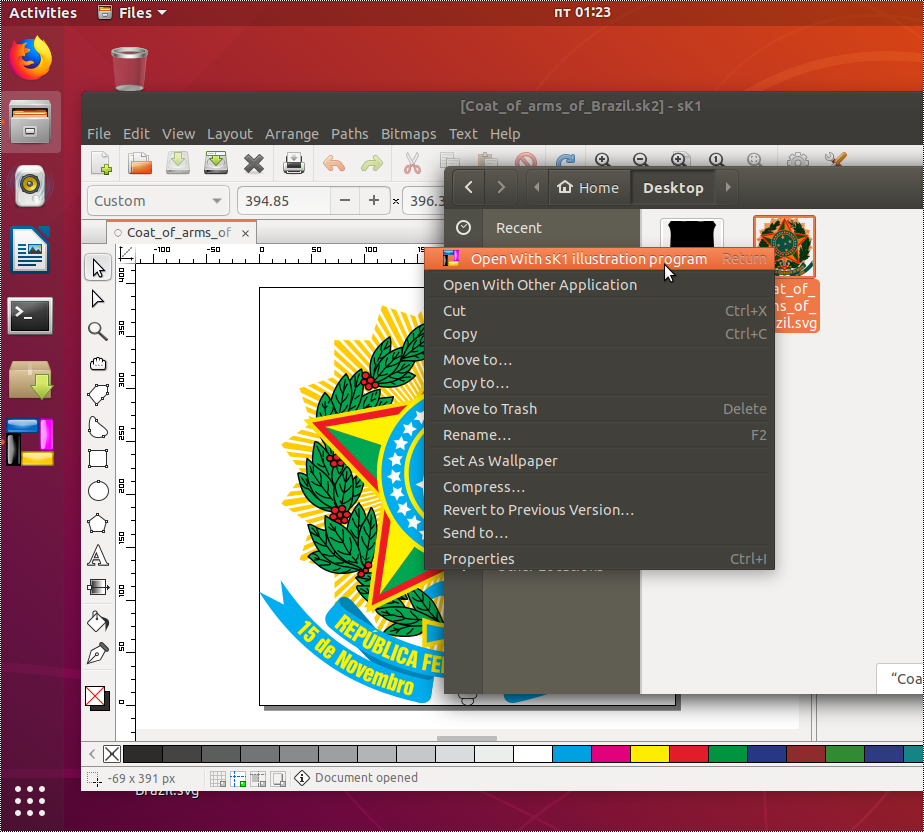The width and height of the screenshot is (924, 832).
Task: Choose the Node edit (shaper) tool
Action: click(x=98, y=299)
